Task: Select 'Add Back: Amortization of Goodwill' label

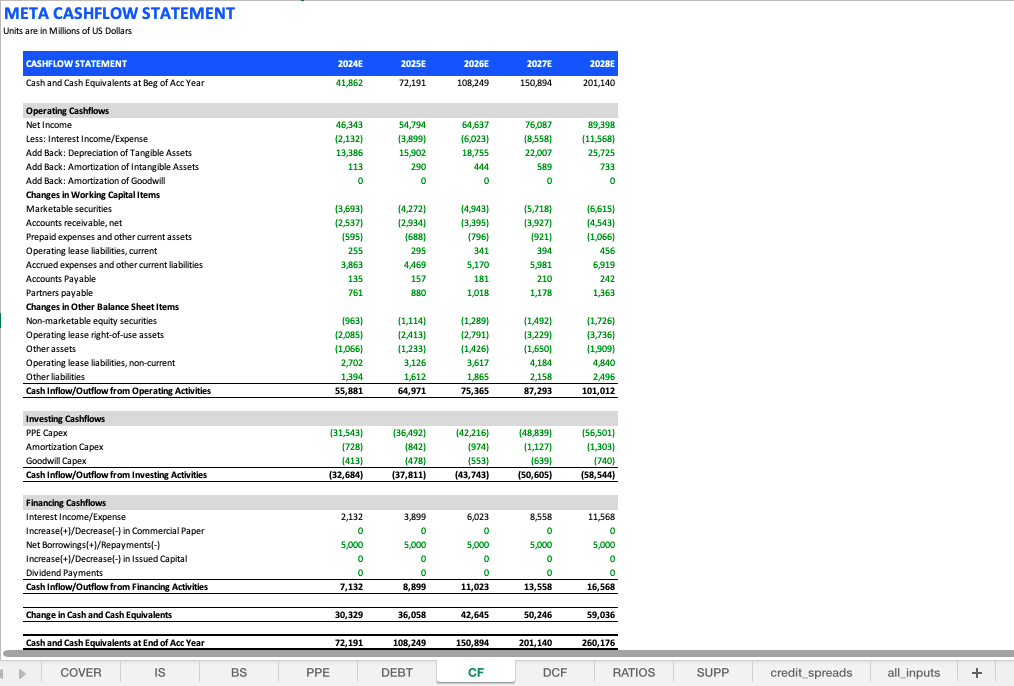Action: click(x=96, y=181)
